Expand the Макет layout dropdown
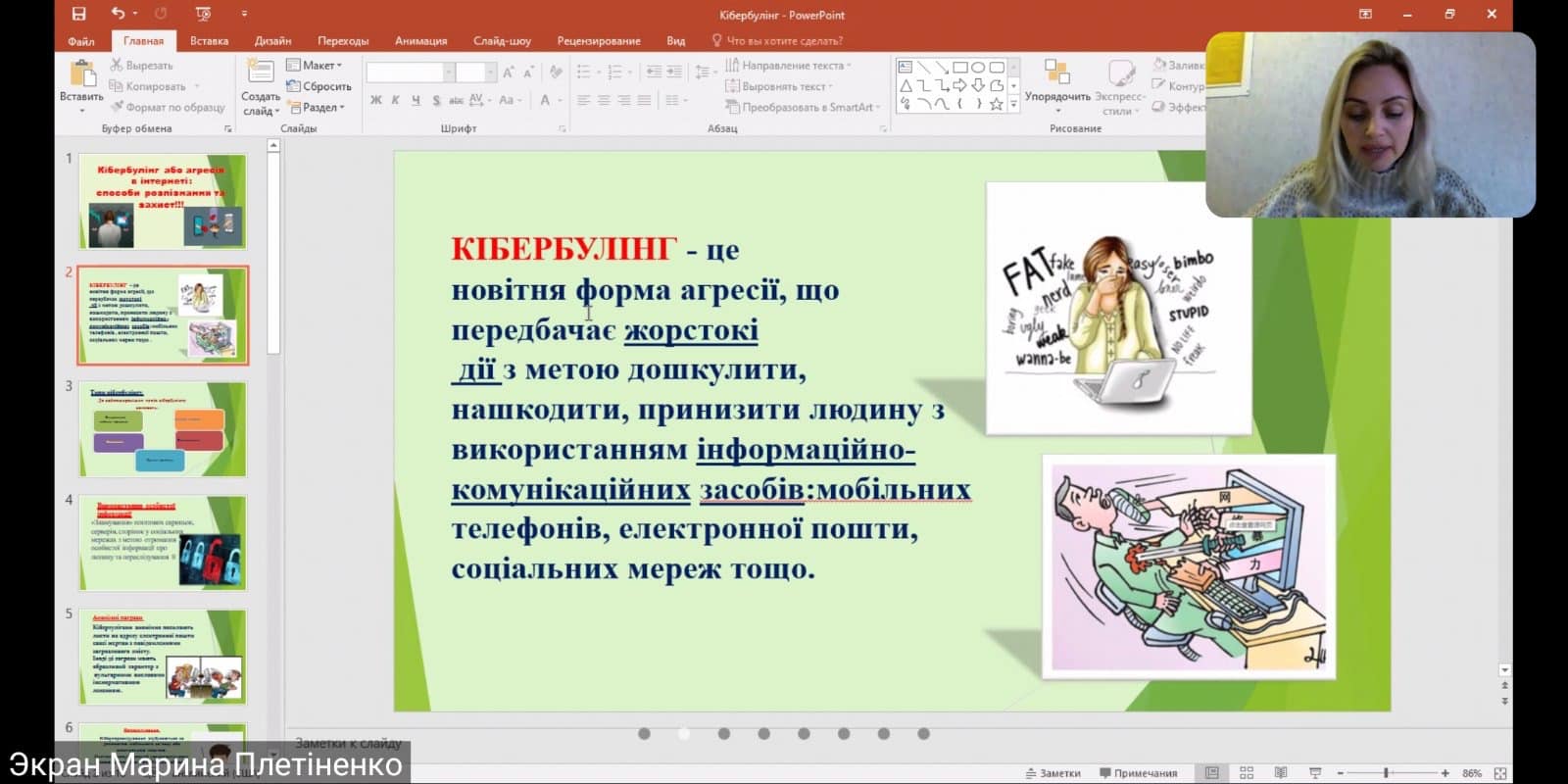This screenshot has height=784, width=1568. [x=314, y=65]
